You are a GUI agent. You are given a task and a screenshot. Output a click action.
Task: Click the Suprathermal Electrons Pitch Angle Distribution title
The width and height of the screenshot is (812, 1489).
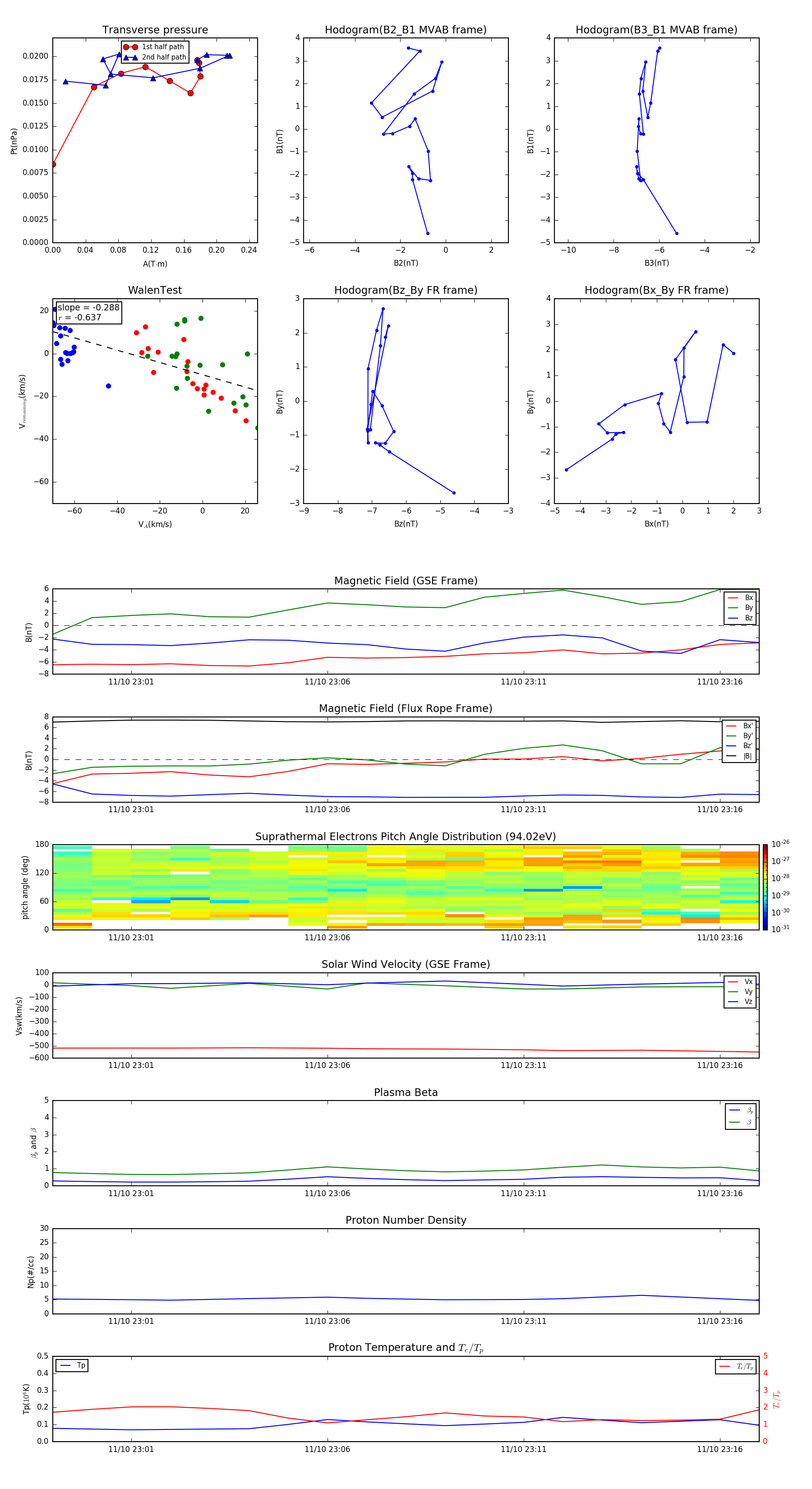click(406, 837)
